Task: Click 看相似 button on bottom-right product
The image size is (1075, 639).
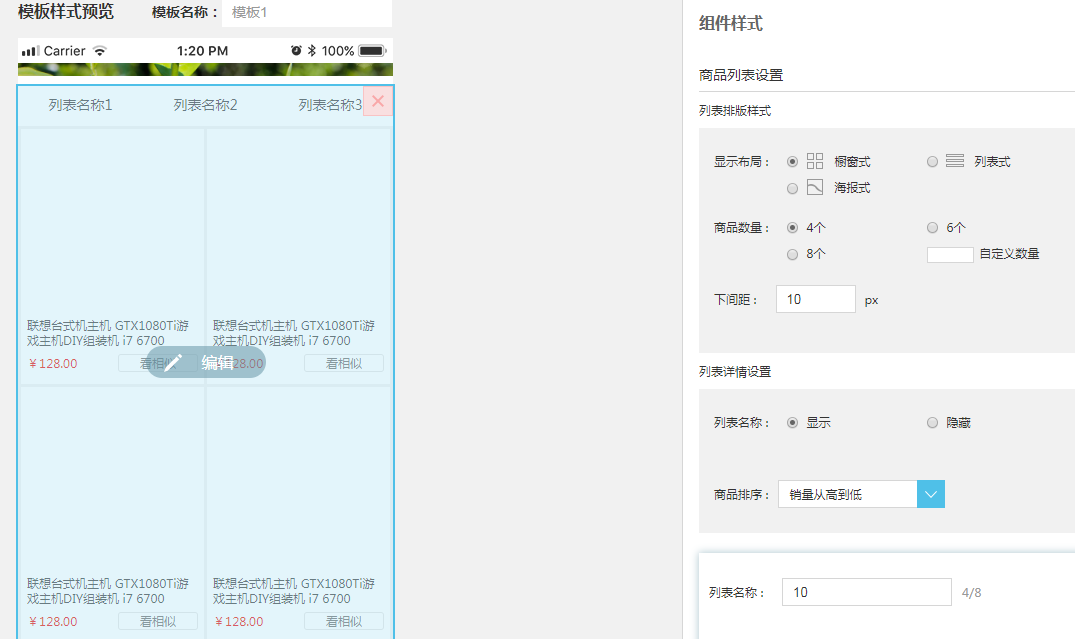Action: [344, 621]
